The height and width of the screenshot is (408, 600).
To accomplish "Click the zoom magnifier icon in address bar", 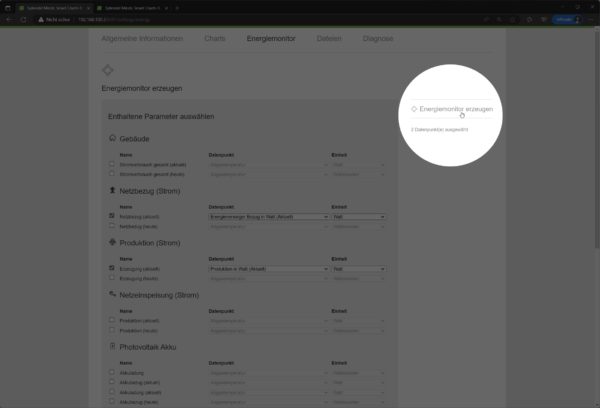I will 499,20.
